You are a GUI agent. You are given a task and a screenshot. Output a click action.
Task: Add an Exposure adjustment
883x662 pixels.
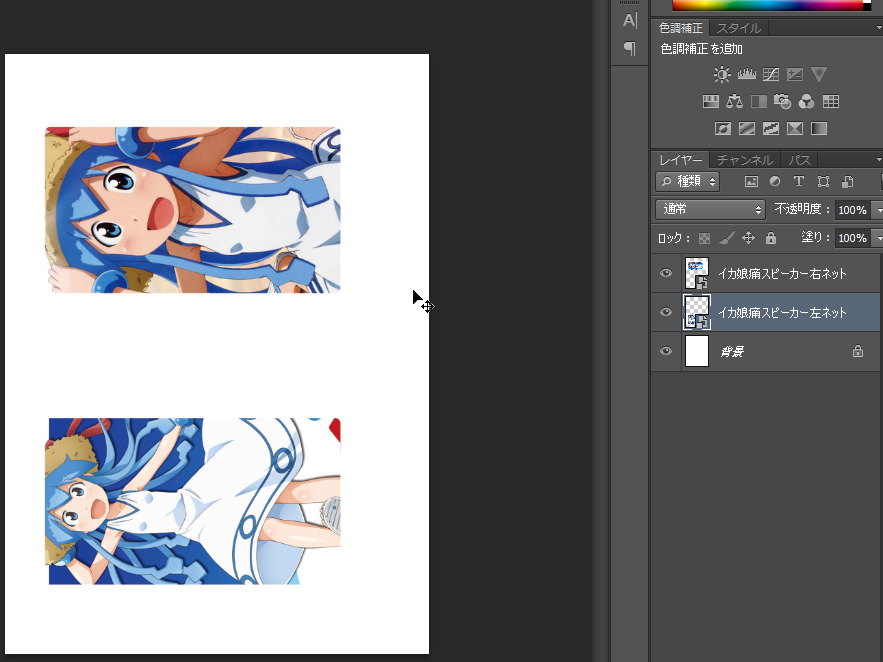(x=795, y=74)
